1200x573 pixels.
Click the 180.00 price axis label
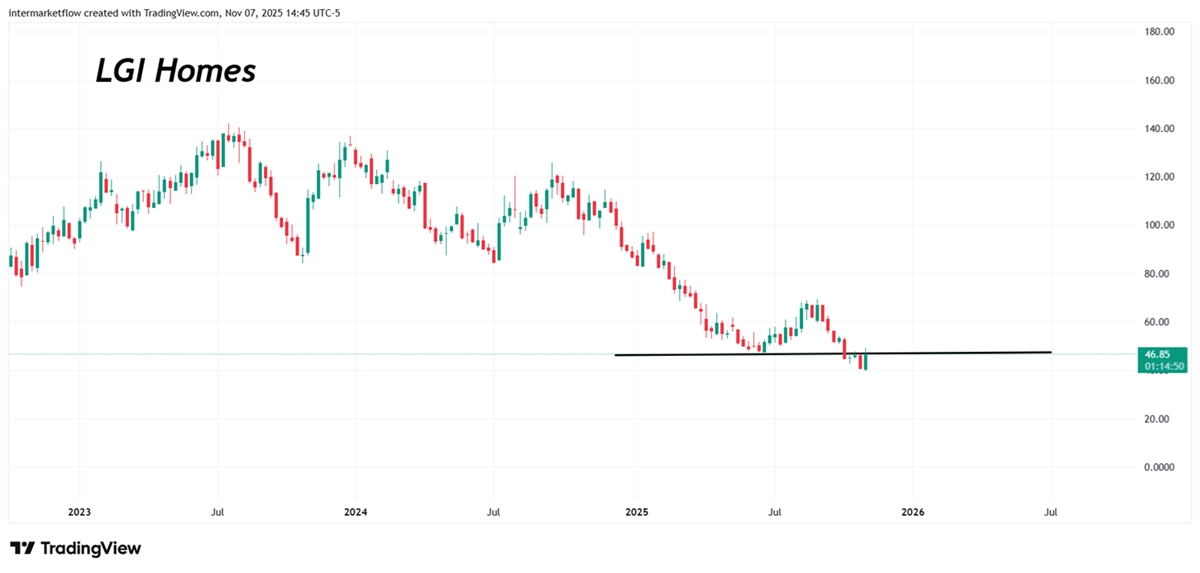[1158, 32]
